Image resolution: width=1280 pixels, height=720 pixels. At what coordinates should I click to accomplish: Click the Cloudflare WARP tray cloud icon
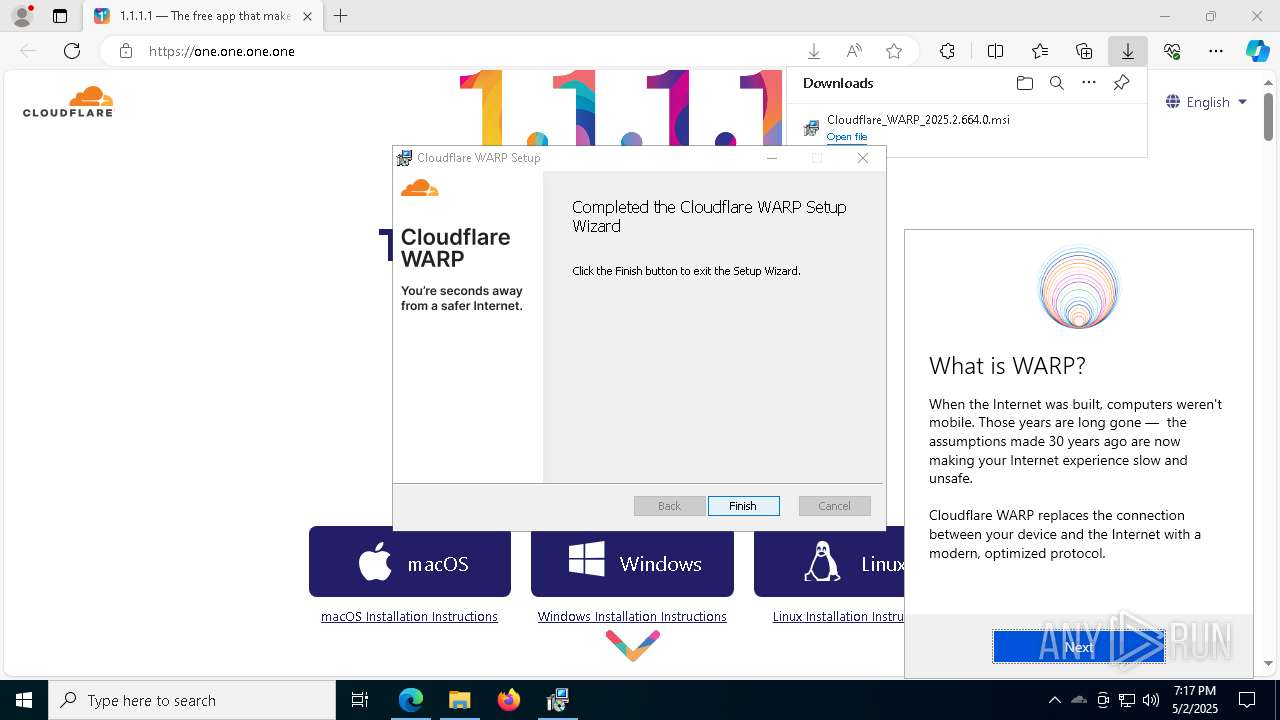(x=1079, y=700)
